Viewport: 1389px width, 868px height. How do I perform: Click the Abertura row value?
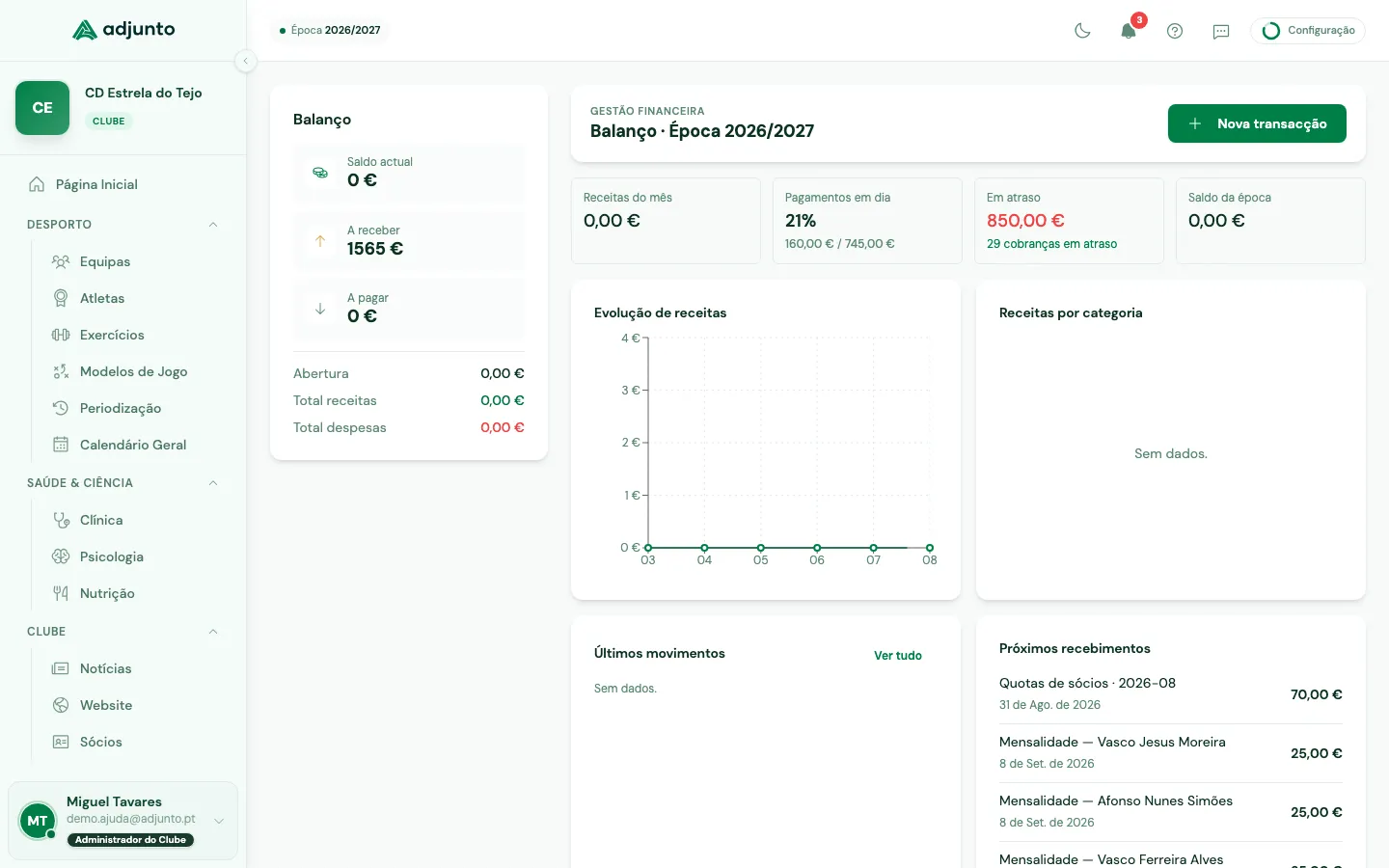pos(503,373)
